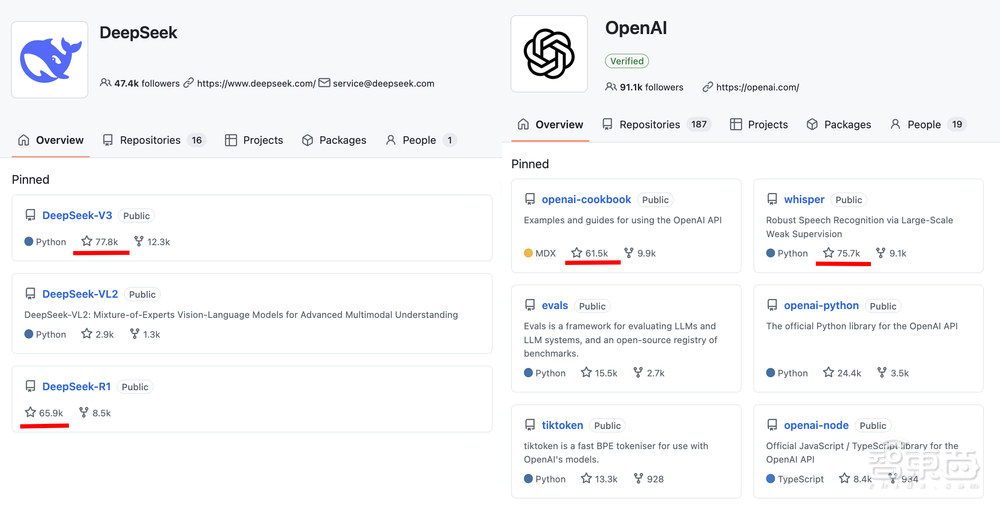View OpenAI's 91.1k followers
This screenshot has width=1000, height=508.
pyautogui.click(x=651, y=87)
